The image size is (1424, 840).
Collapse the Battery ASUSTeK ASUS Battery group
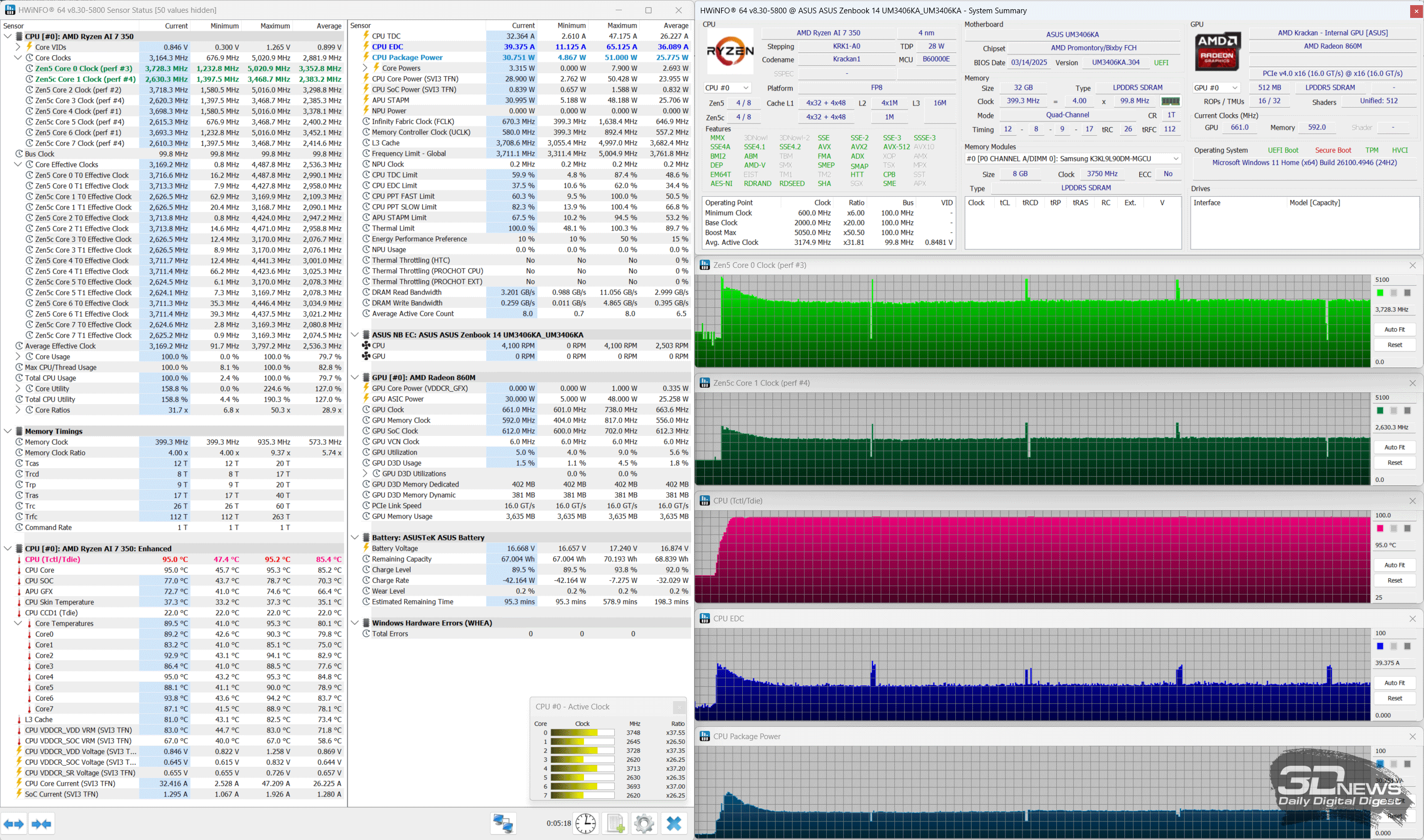tap(355, 538)
